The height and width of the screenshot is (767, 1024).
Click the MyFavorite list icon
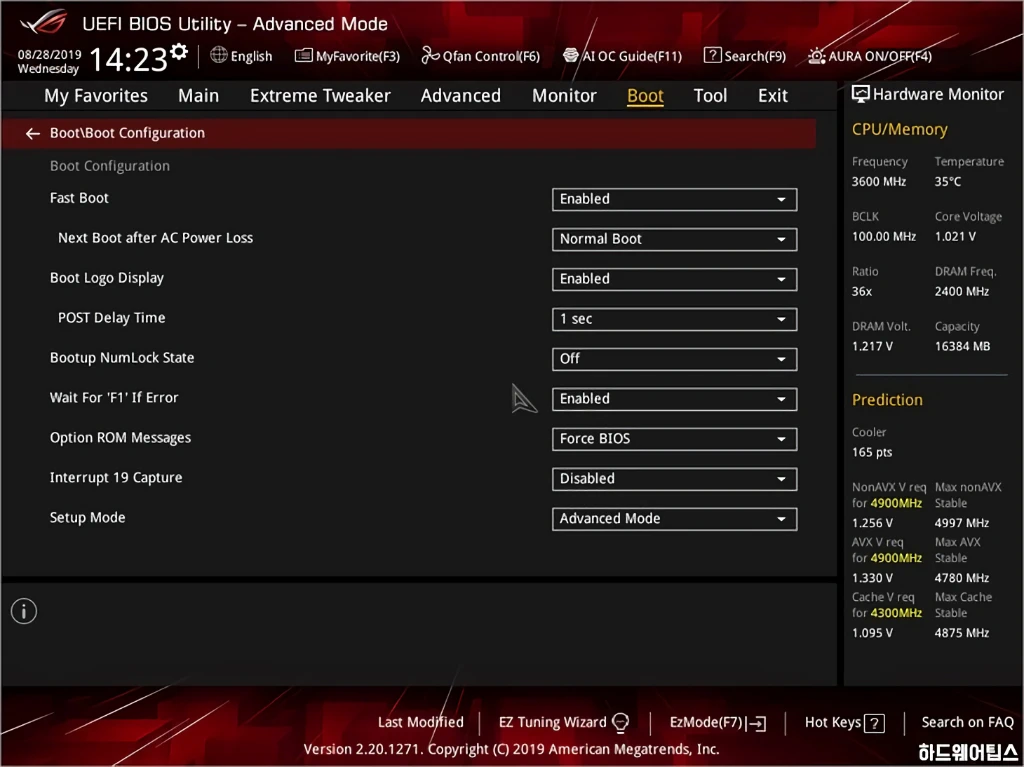coord(304,56)
